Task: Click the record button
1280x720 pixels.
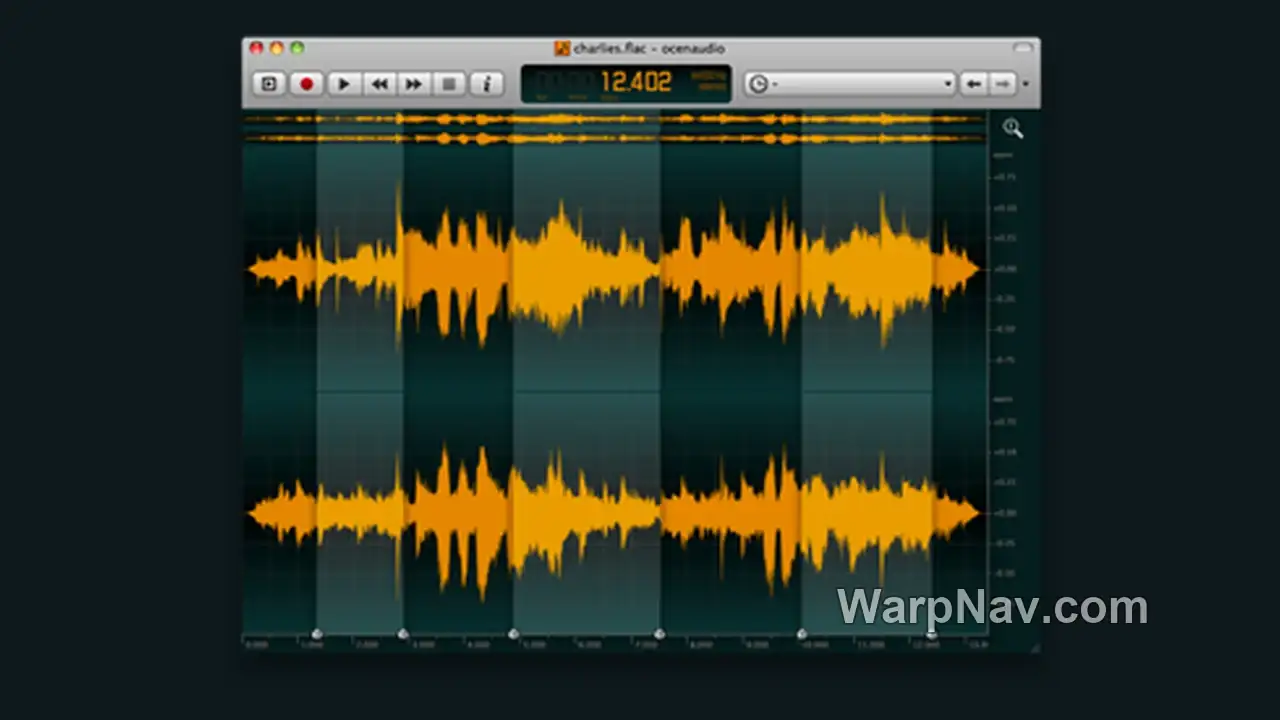Action: tap(307, 84)
